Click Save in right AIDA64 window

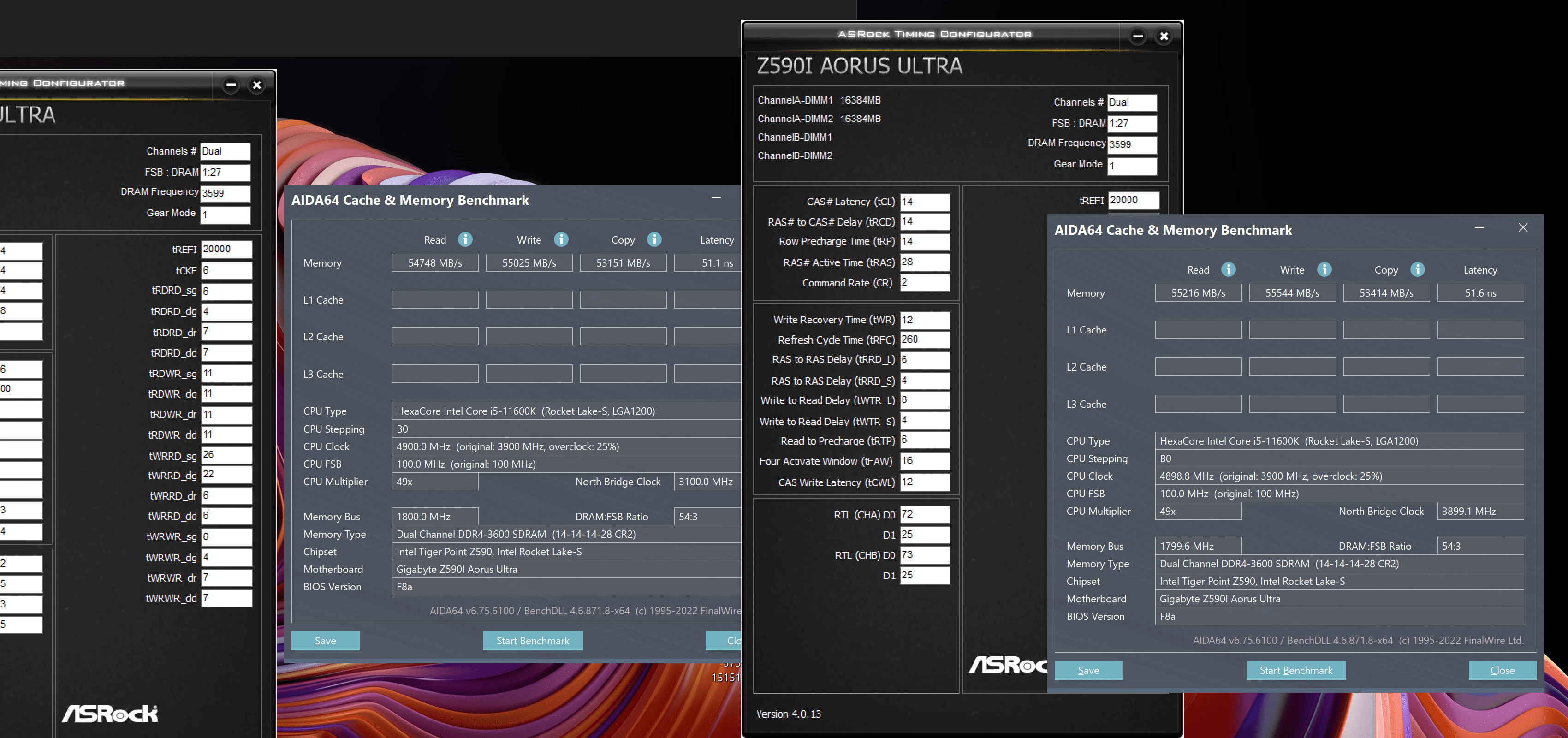1088,670
